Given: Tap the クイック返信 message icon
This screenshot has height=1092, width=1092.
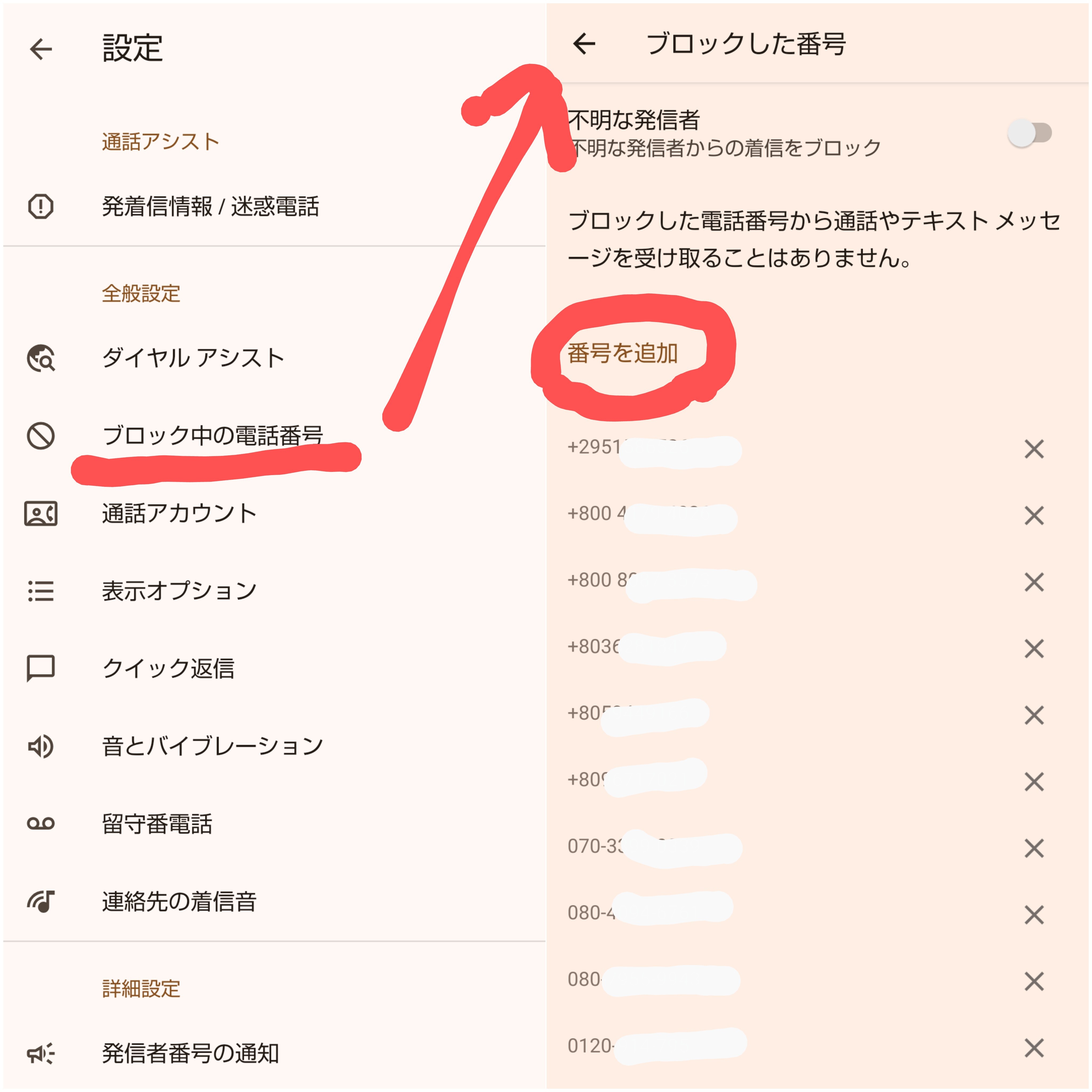Looking at the screenshot, I should [41, 669].
